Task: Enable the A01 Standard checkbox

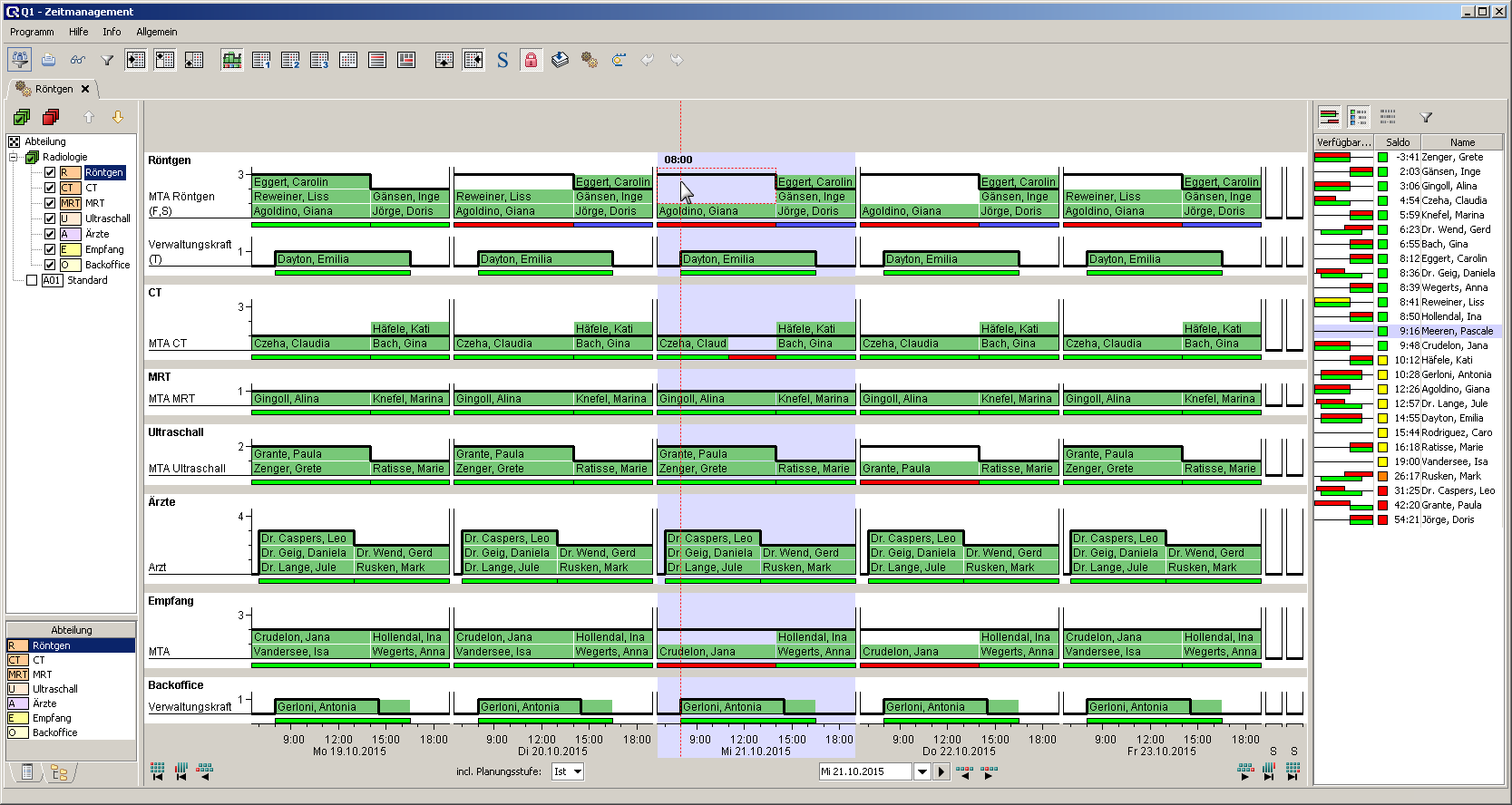Action: (32, 280)
